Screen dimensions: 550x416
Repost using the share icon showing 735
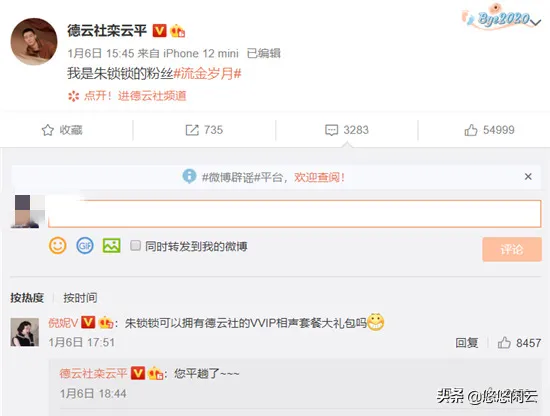click(x=204, y=130)
